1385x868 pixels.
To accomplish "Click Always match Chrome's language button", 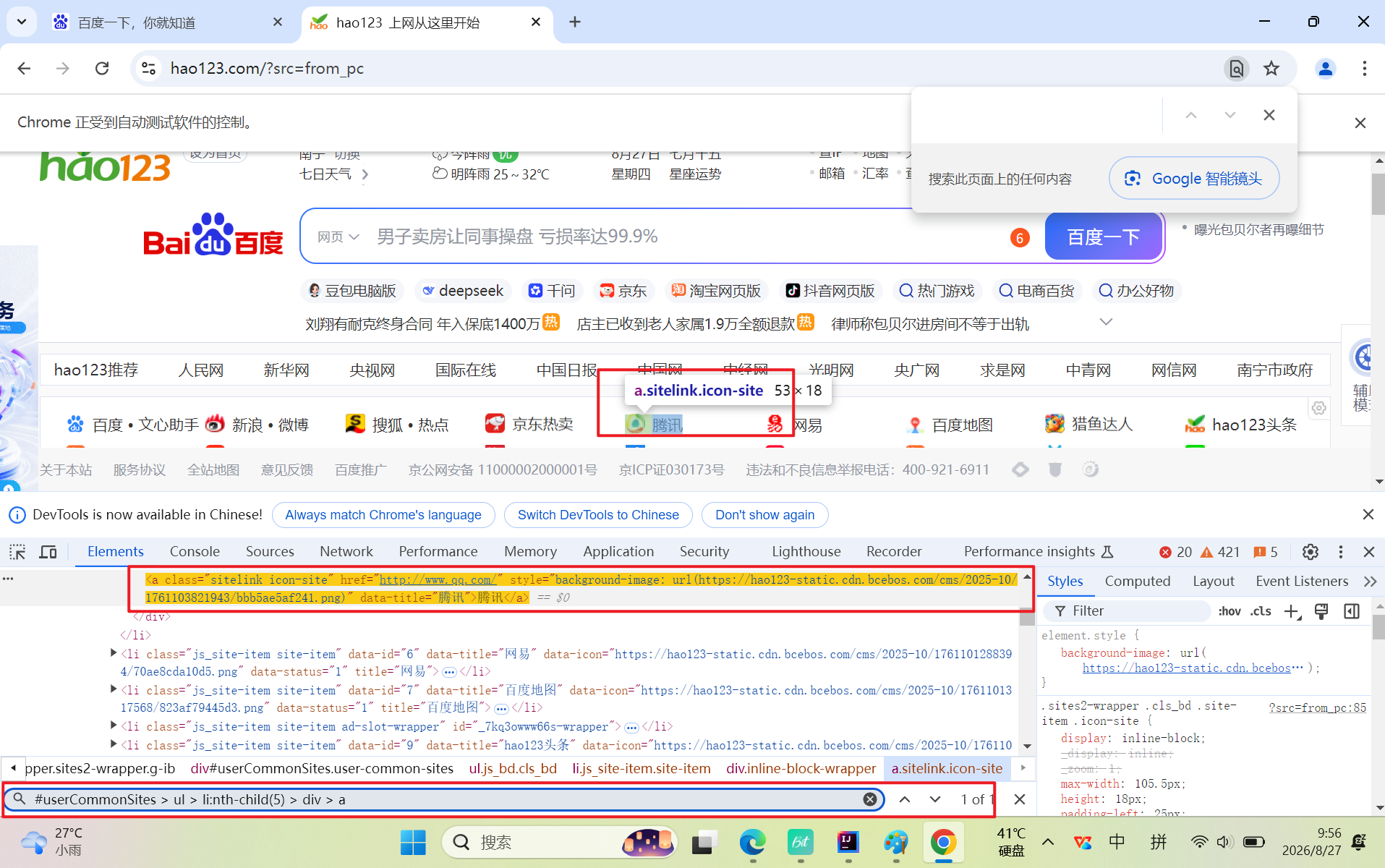I will pos(383,515).
